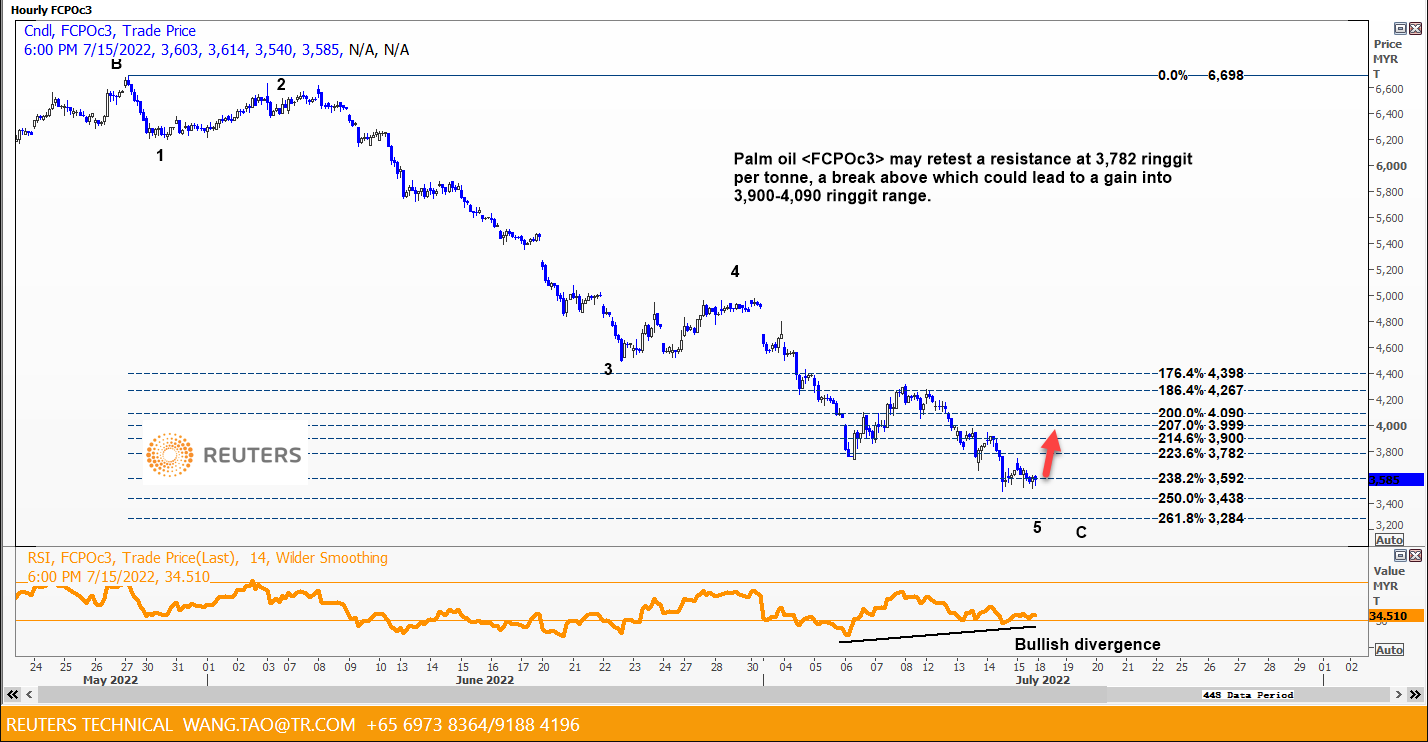Viewport: 1428px width, 742px height.
Task: Select the 214.6% 3,900 Fibonacci label
Action: pos(1200,438)
